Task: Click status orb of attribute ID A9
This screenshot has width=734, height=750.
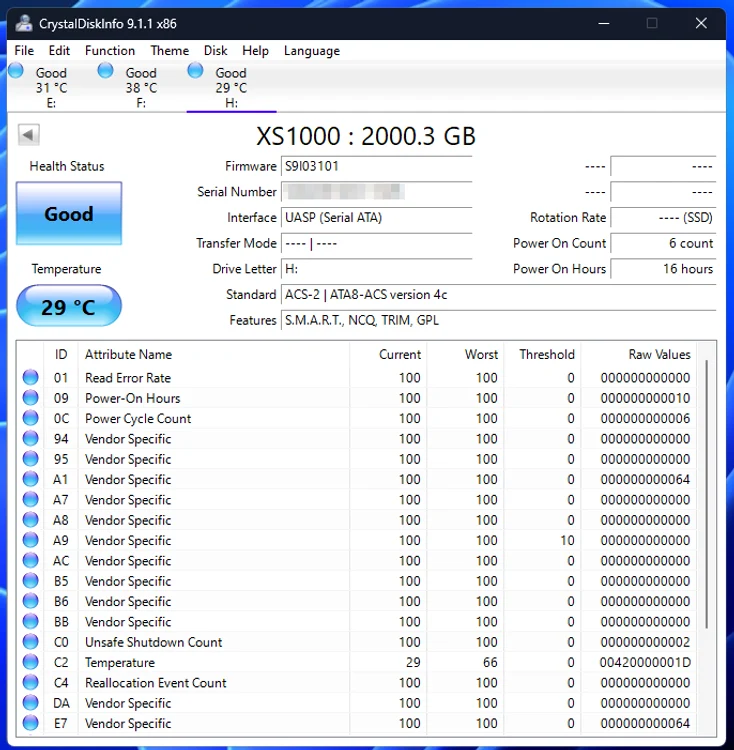Action: pos(31,540)
